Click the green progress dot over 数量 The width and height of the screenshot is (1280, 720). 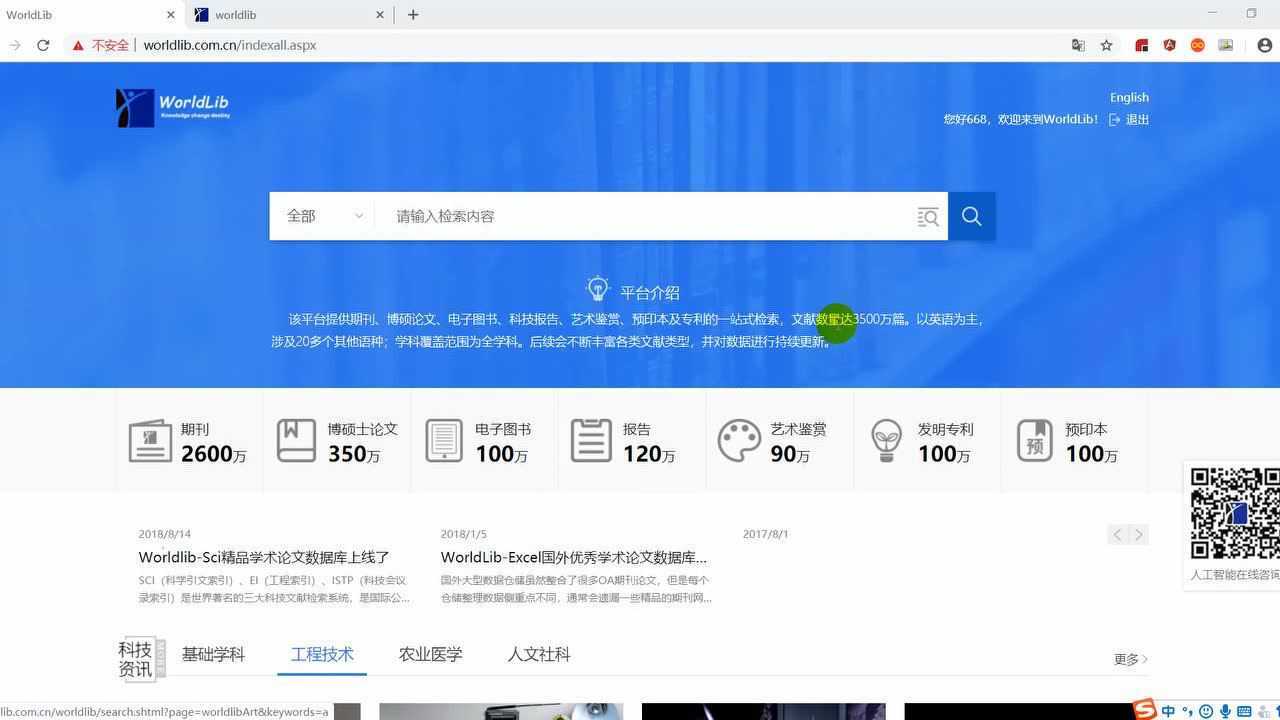pyautogui.click(x=836, y=322)
